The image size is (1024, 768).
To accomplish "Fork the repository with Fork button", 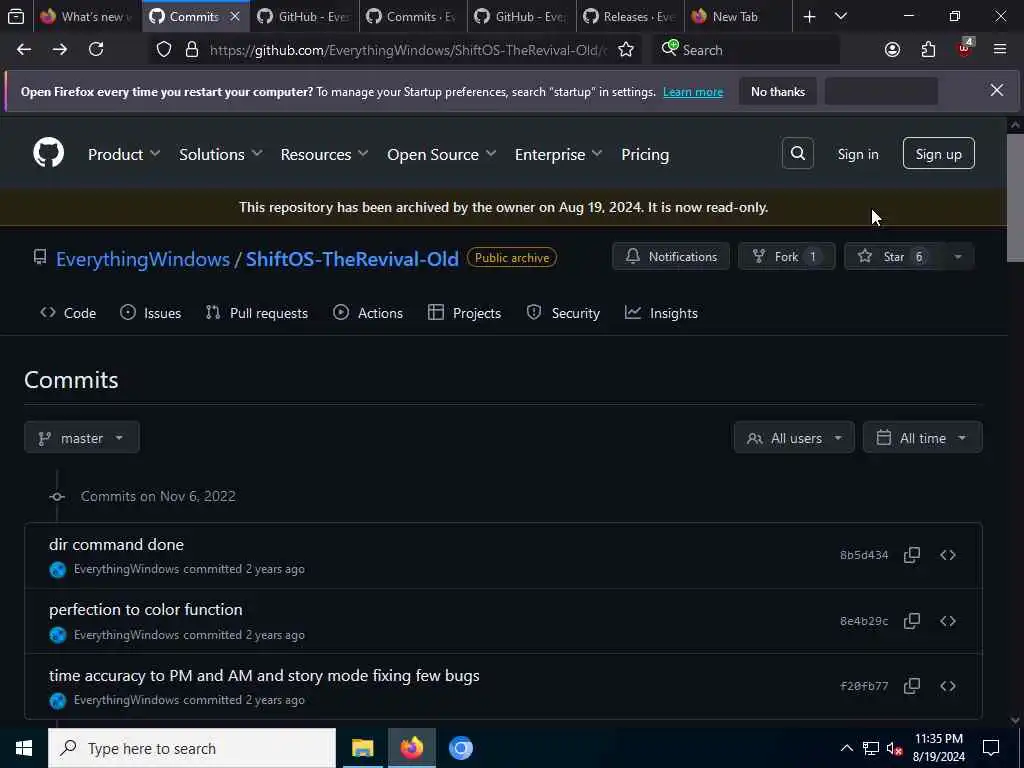I will point(786,257).
